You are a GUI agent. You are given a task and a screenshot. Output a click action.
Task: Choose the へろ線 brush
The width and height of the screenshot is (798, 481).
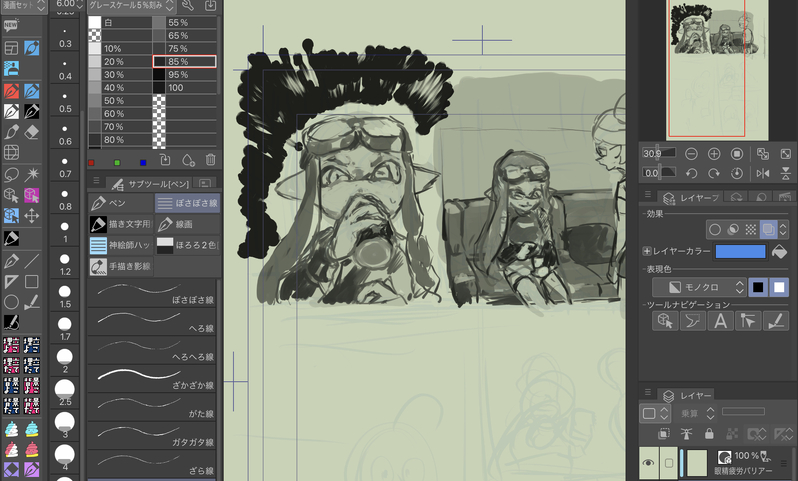coord(152,322)
